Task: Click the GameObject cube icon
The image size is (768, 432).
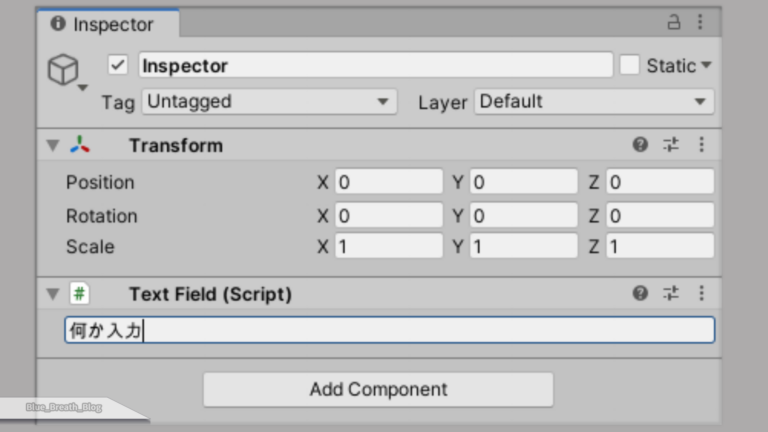Action: [63, 69]
